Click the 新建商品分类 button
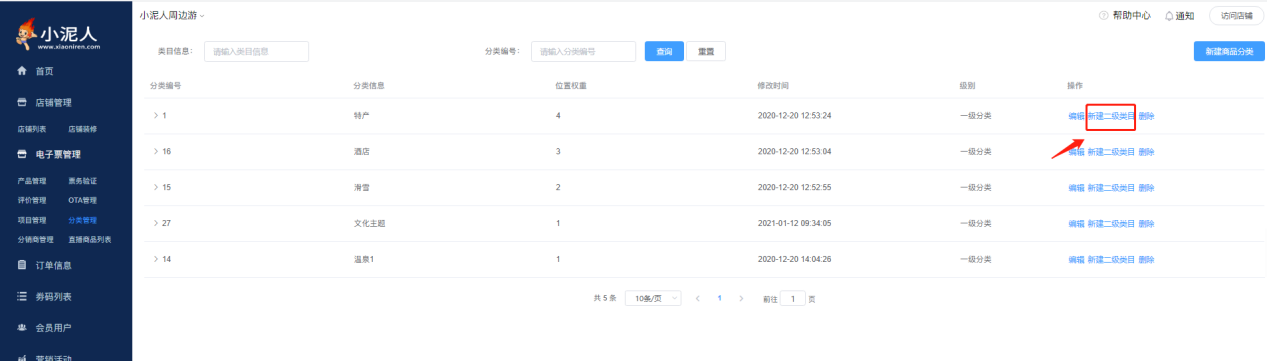This screenshot has height=361, width=1267. coord(1229,51)
